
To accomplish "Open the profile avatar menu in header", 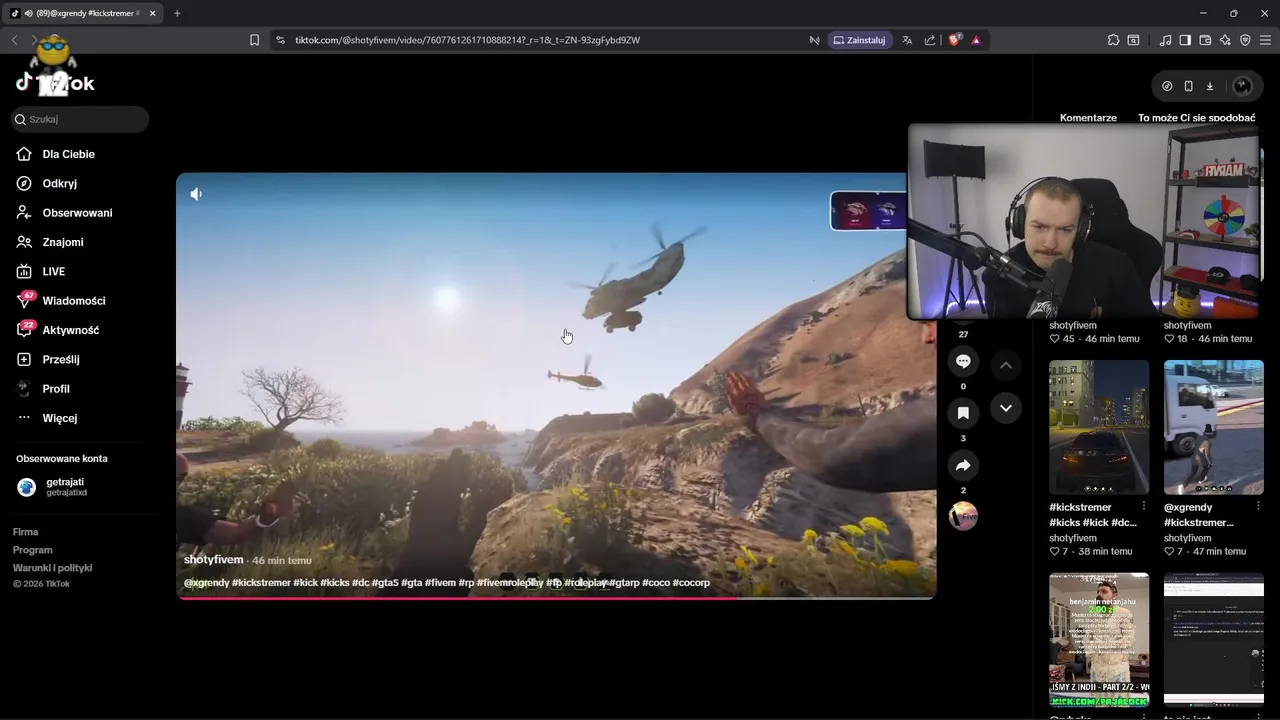I will (1243, 86).
